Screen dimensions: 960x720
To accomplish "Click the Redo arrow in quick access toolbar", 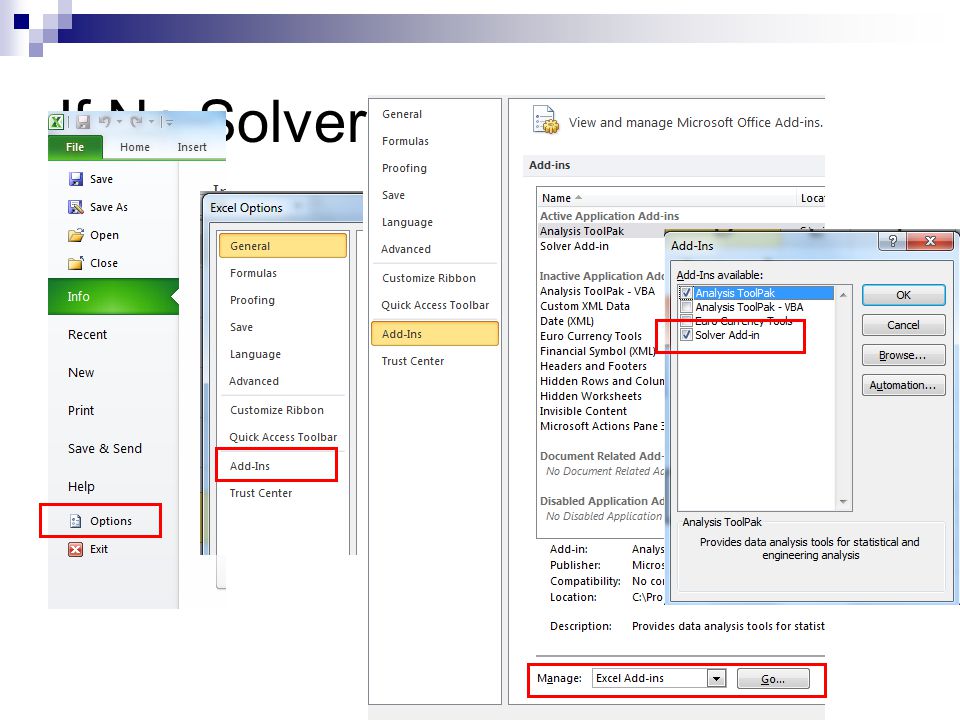I will pyautogui.click(x=136, y=122).
